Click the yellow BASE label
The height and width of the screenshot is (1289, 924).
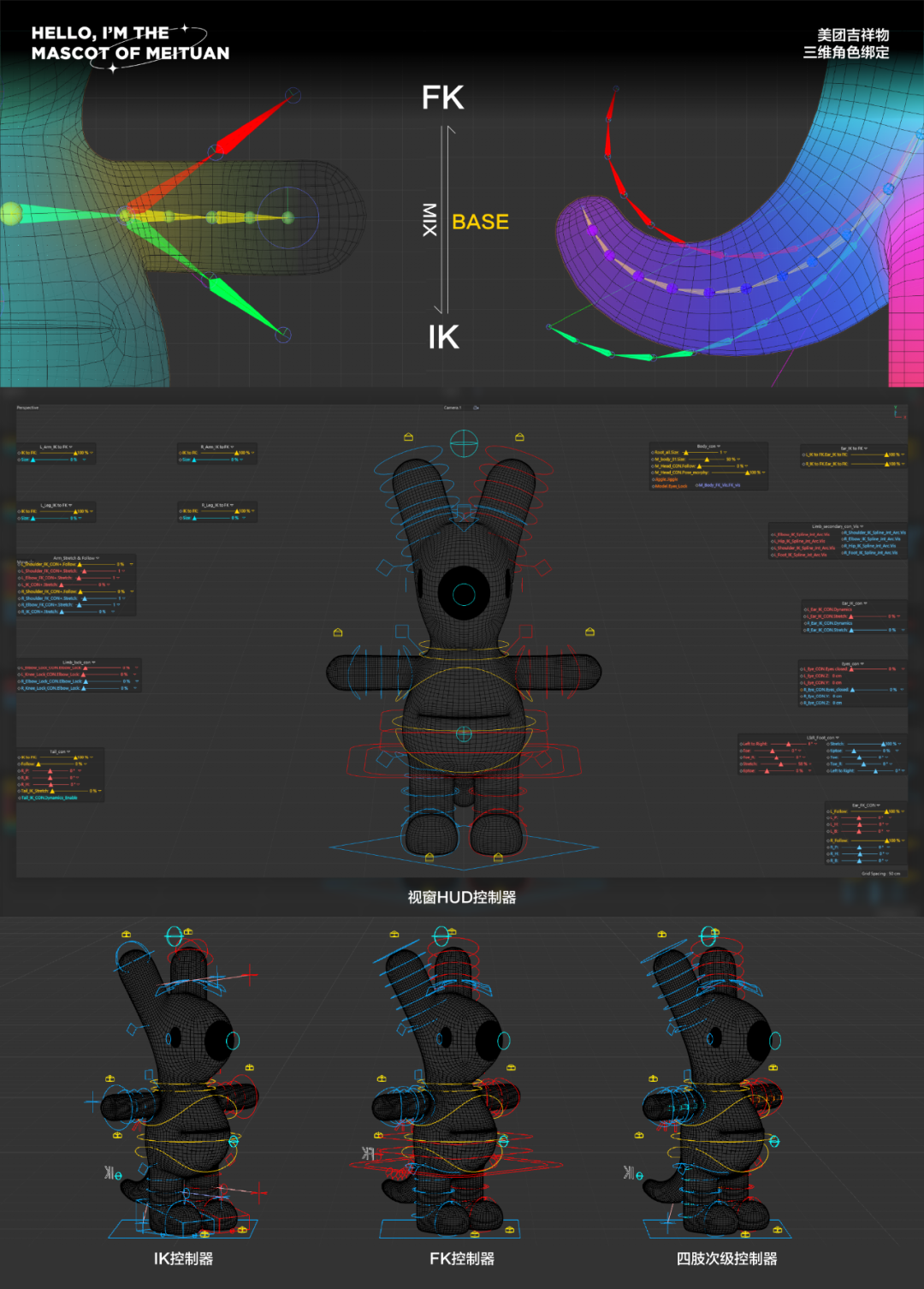(480, 222)
